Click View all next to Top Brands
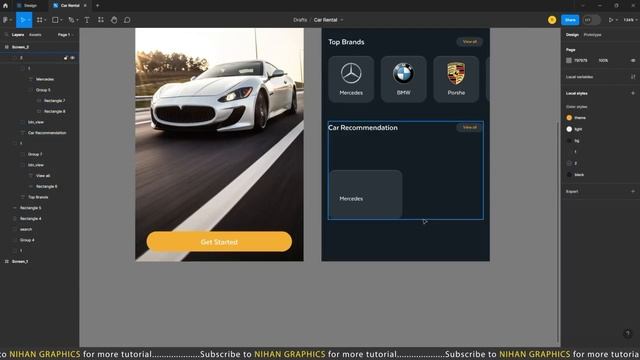 coord(469,42)
